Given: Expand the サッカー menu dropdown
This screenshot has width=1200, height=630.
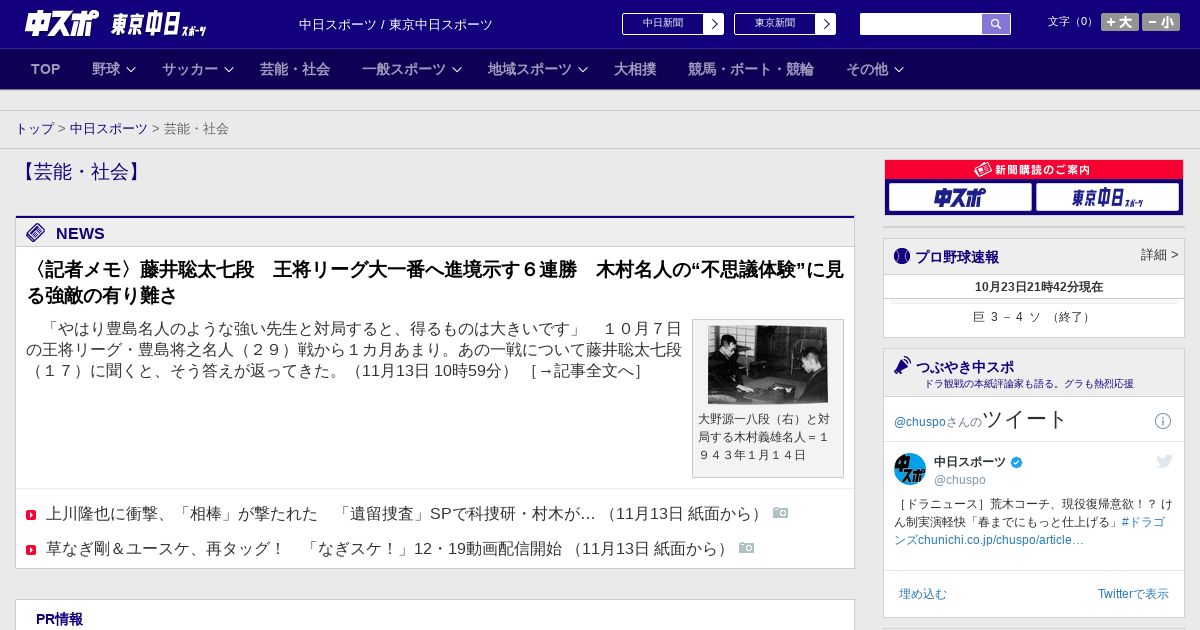Looking at the screenshot, I should tap(228, 69).
